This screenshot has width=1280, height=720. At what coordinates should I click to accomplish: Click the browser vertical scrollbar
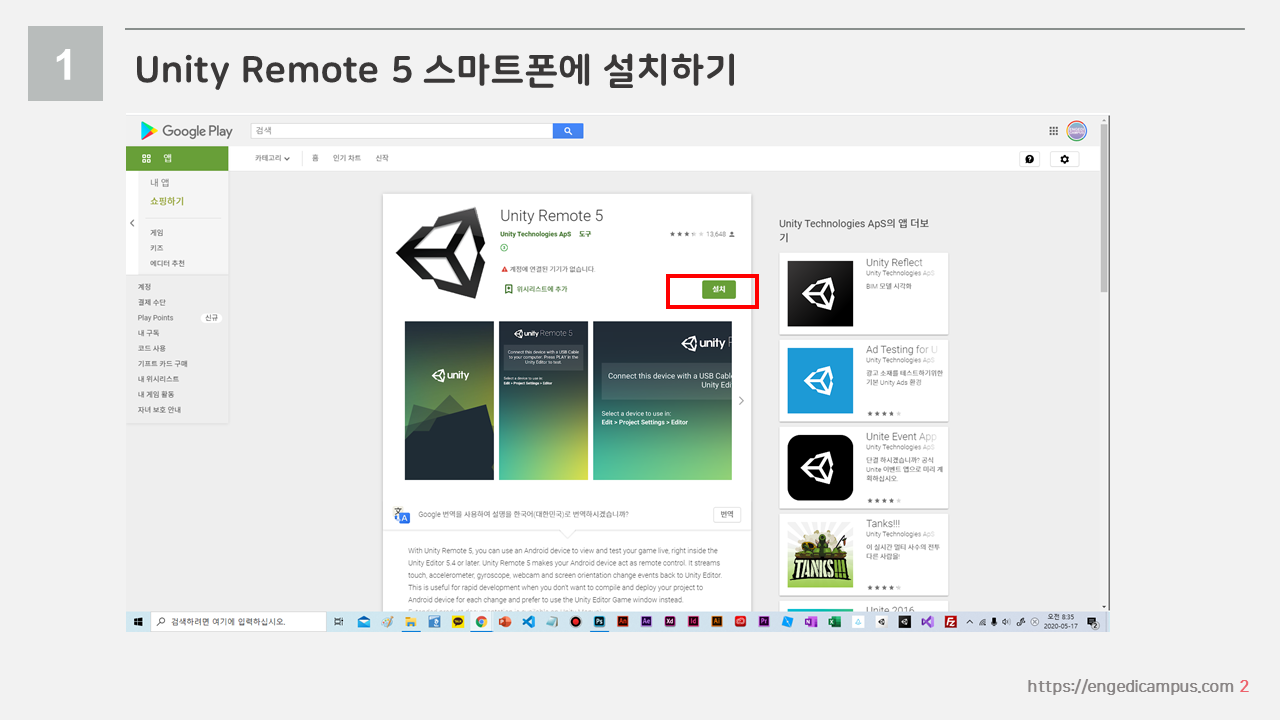[1104, 210]
